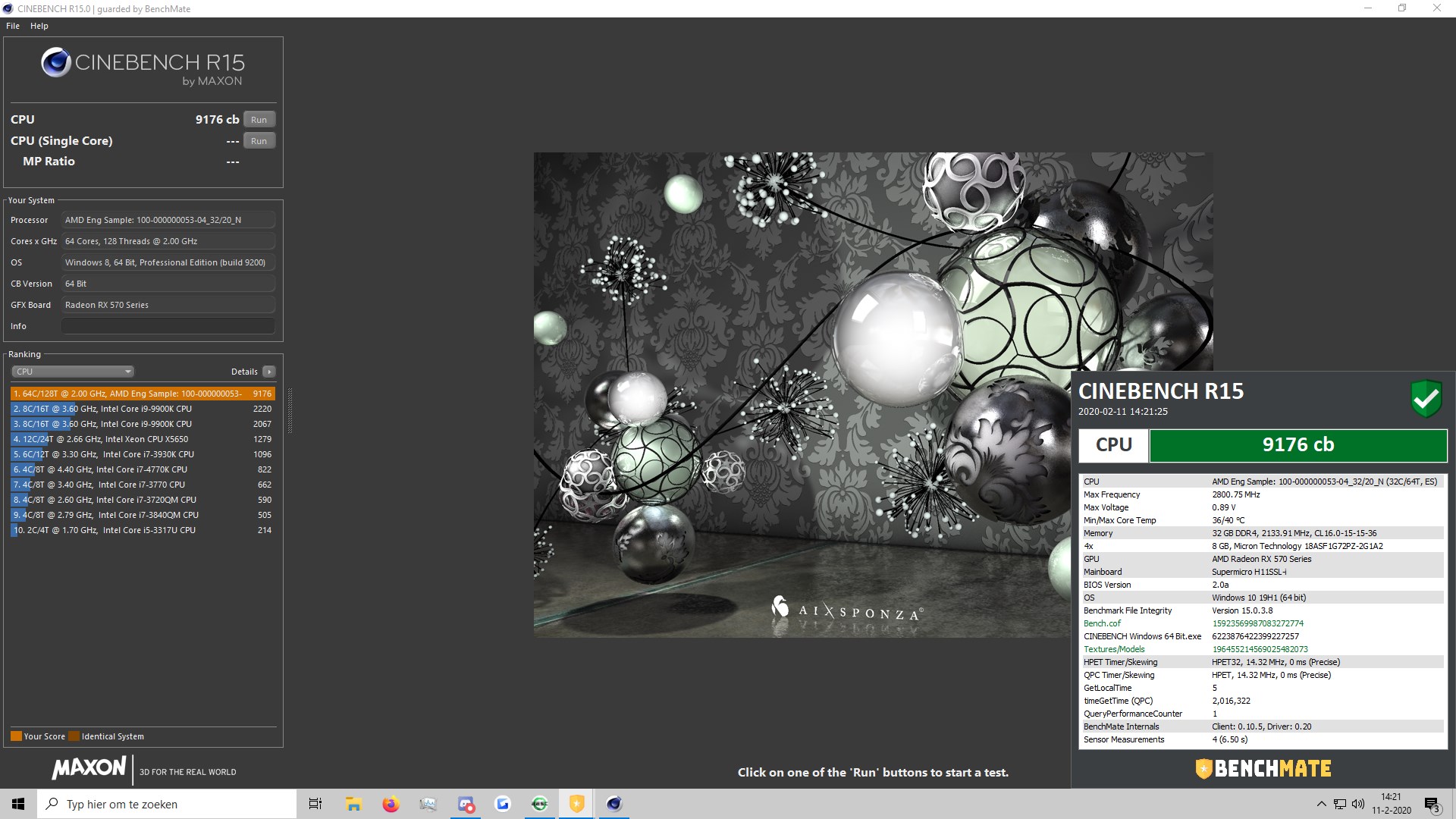Select ranking row Core i5-3317U

143,530
